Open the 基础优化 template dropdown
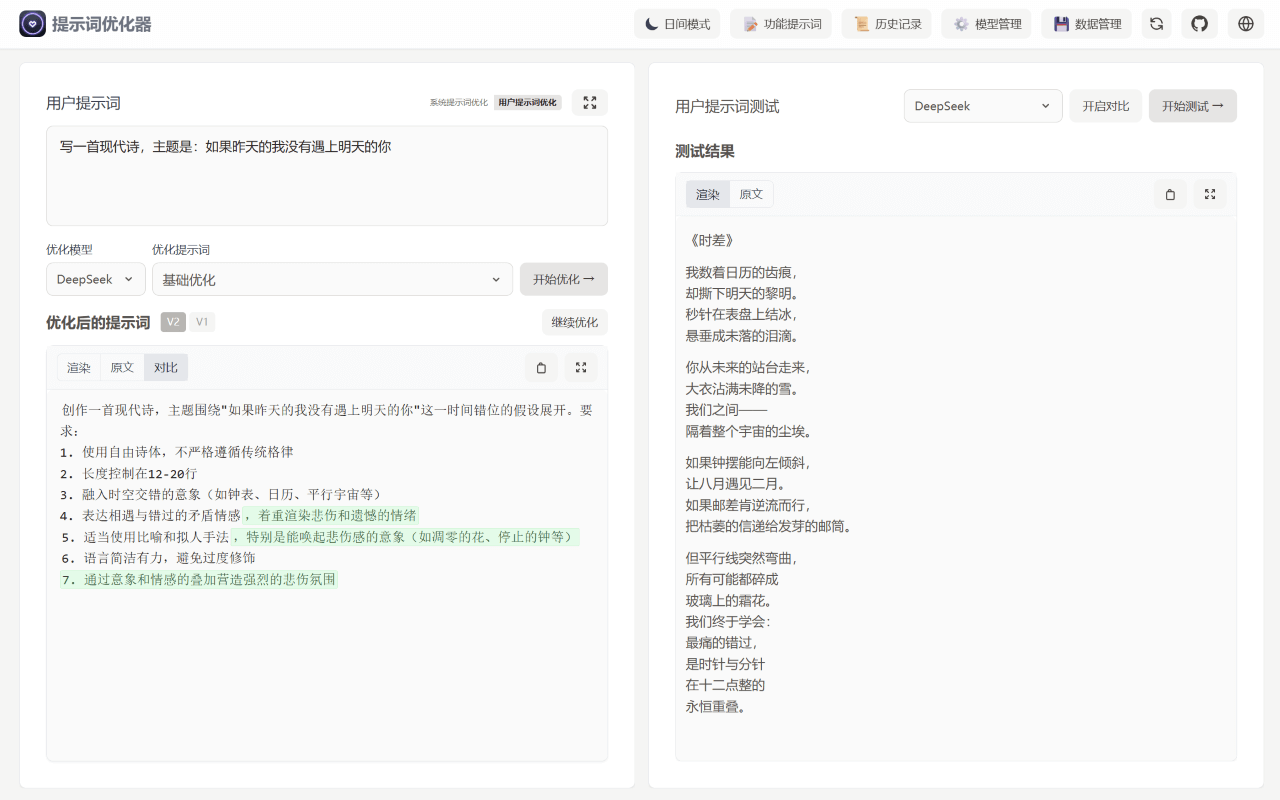This screenshot has height=800, width=1280. tap(333, 279)
